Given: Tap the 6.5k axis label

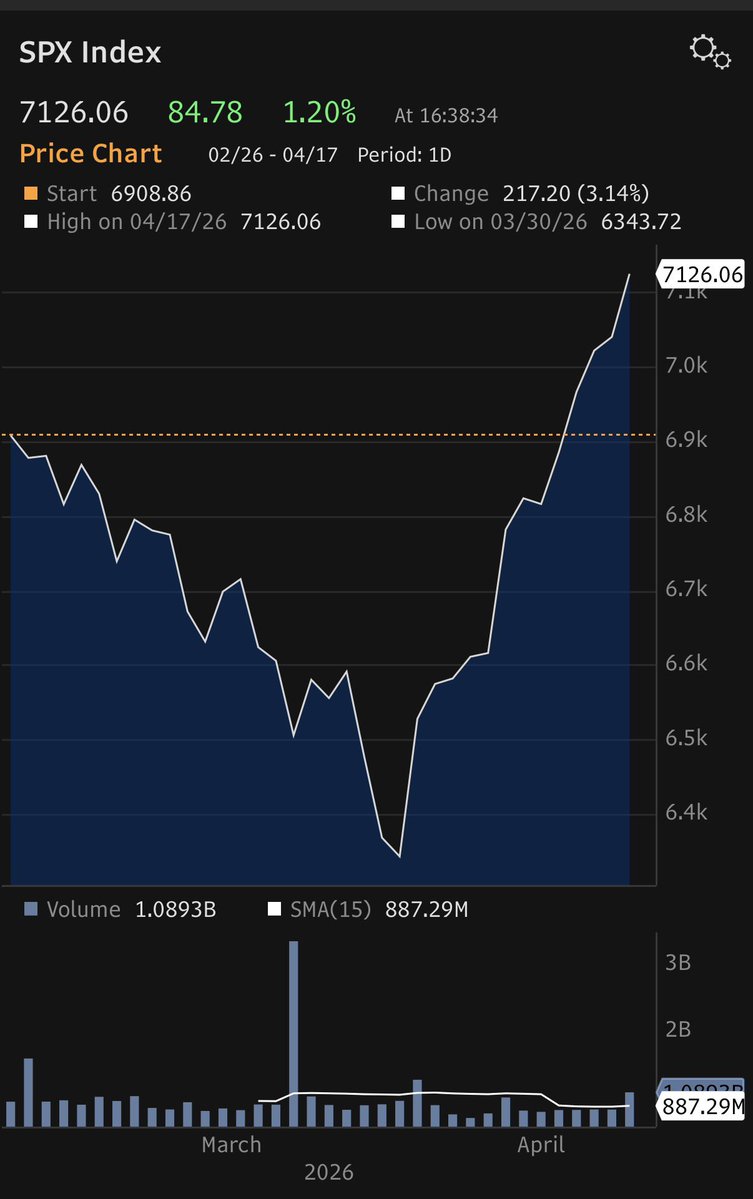Looking at the screenshot, I should (x=686, y=738).
